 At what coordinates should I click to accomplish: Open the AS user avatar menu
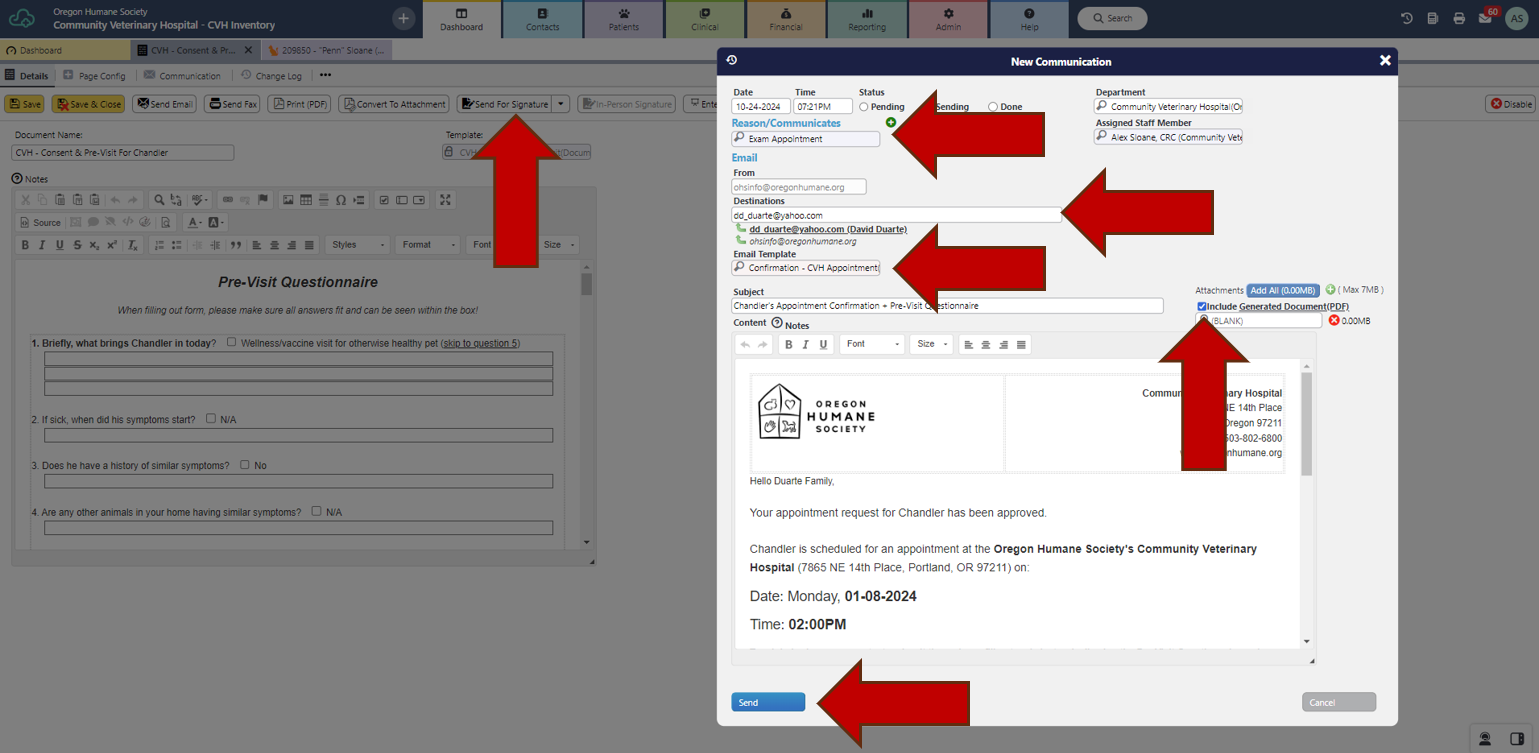pos(1516,18)
